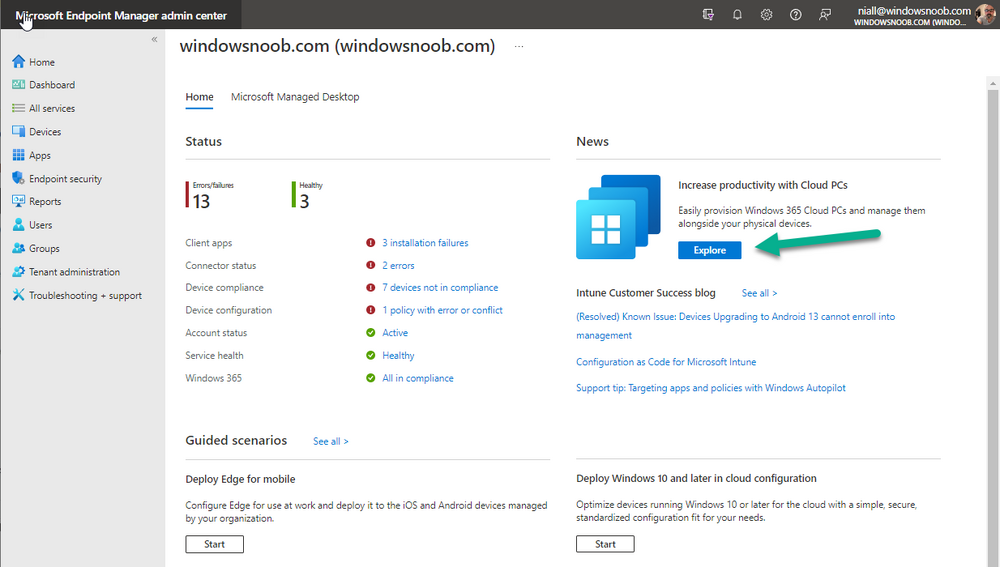Click the Explore button for Cloud PCs
This screenshot has width=1000, height=567.
[x=710, y=250]
